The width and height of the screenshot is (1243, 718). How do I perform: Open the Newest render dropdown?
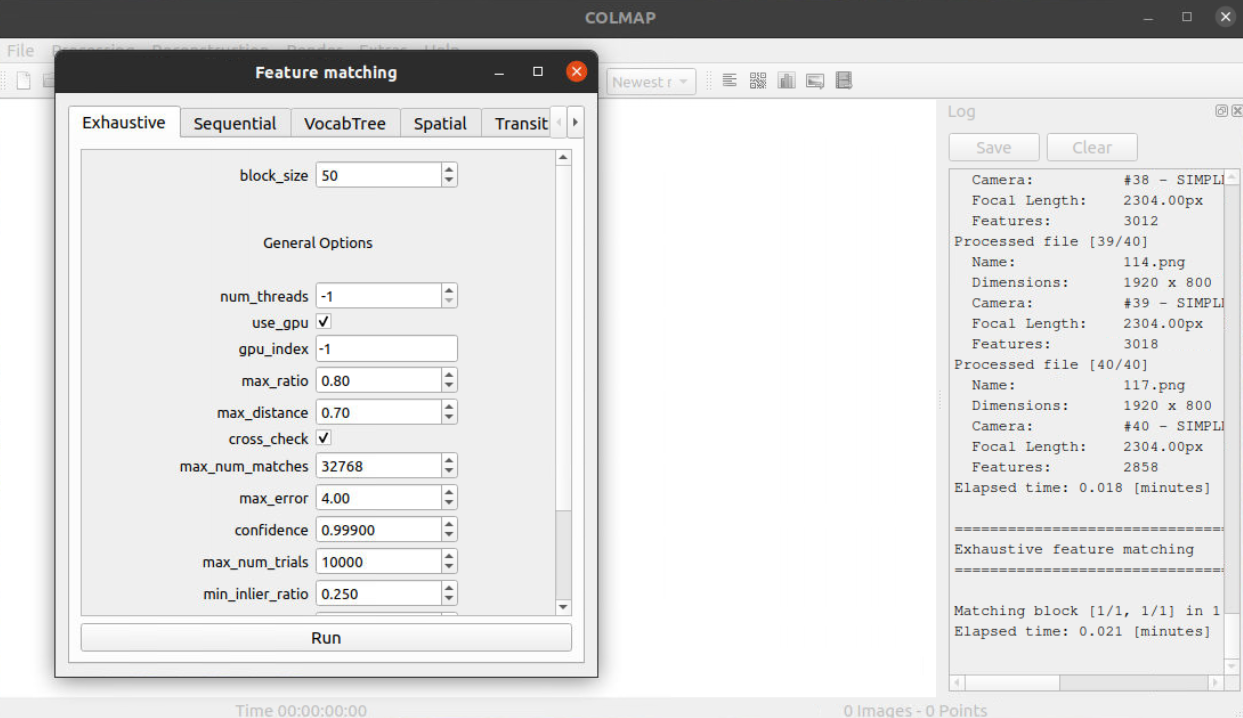(x=652, y=82)
